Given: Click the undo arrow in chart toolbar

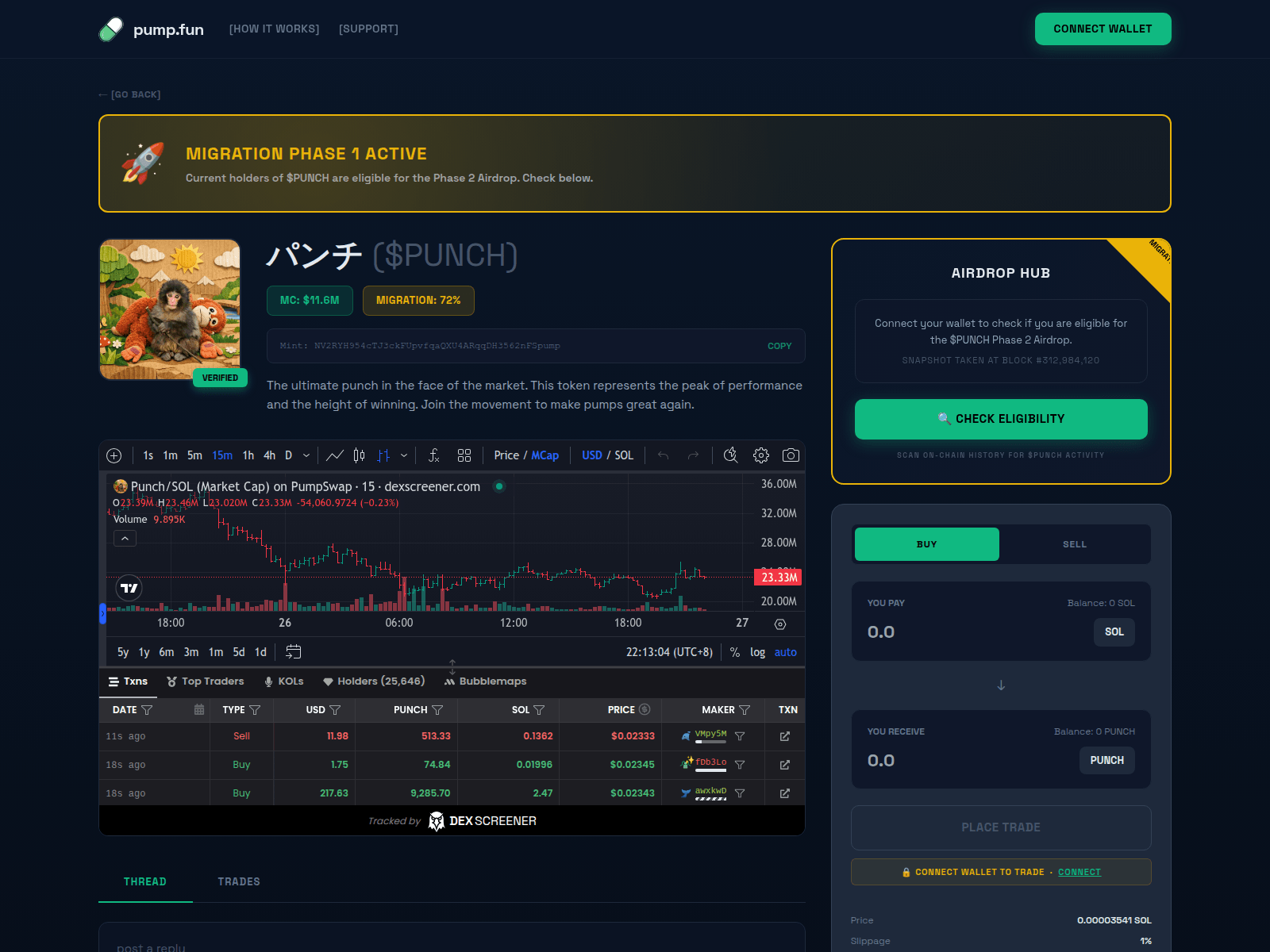Looking at the screenshot, I should (x=663, y=455).
